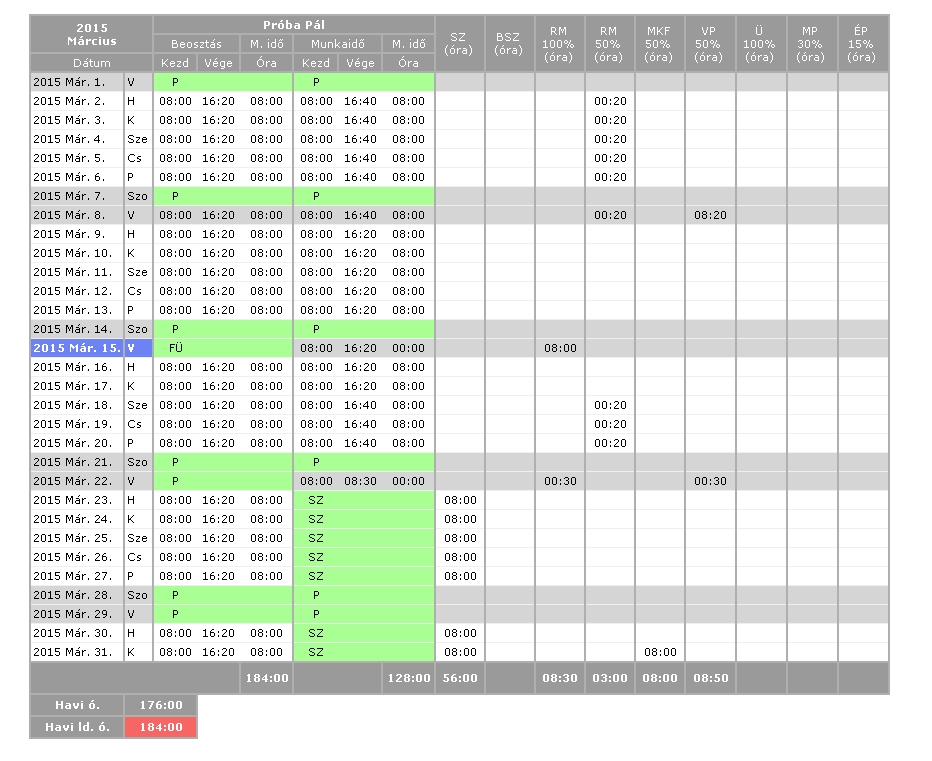Click the red "184:00" Havi ld. ó. value

point(160,727)
